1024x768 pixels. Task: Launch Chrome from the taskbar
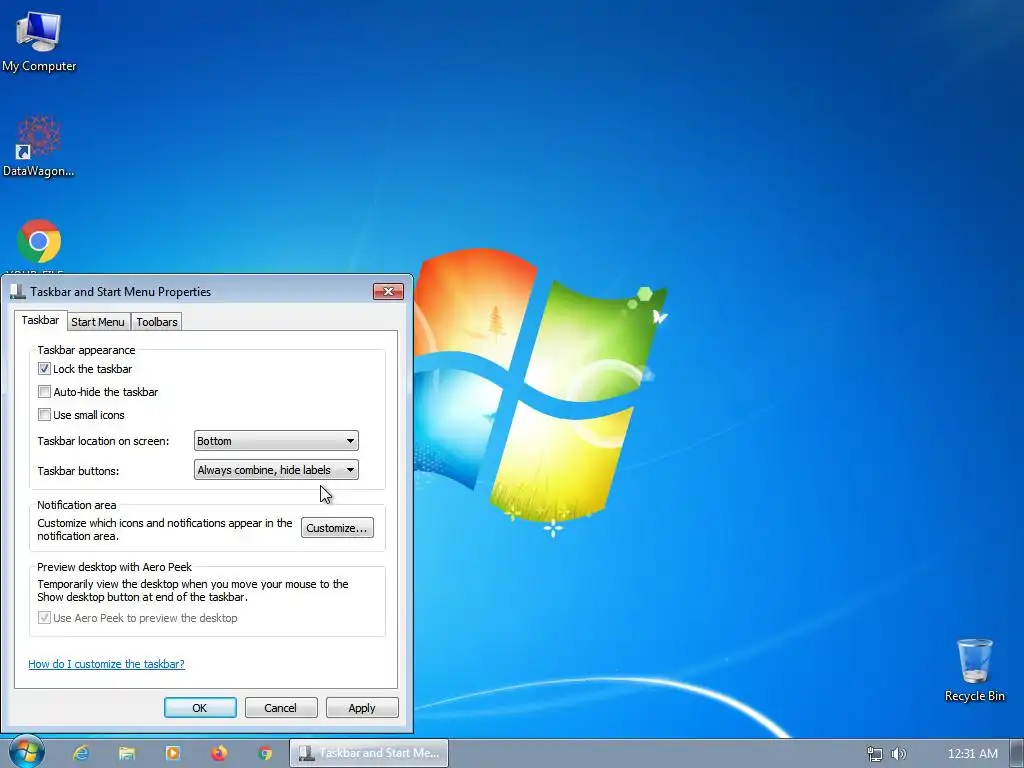264,753
